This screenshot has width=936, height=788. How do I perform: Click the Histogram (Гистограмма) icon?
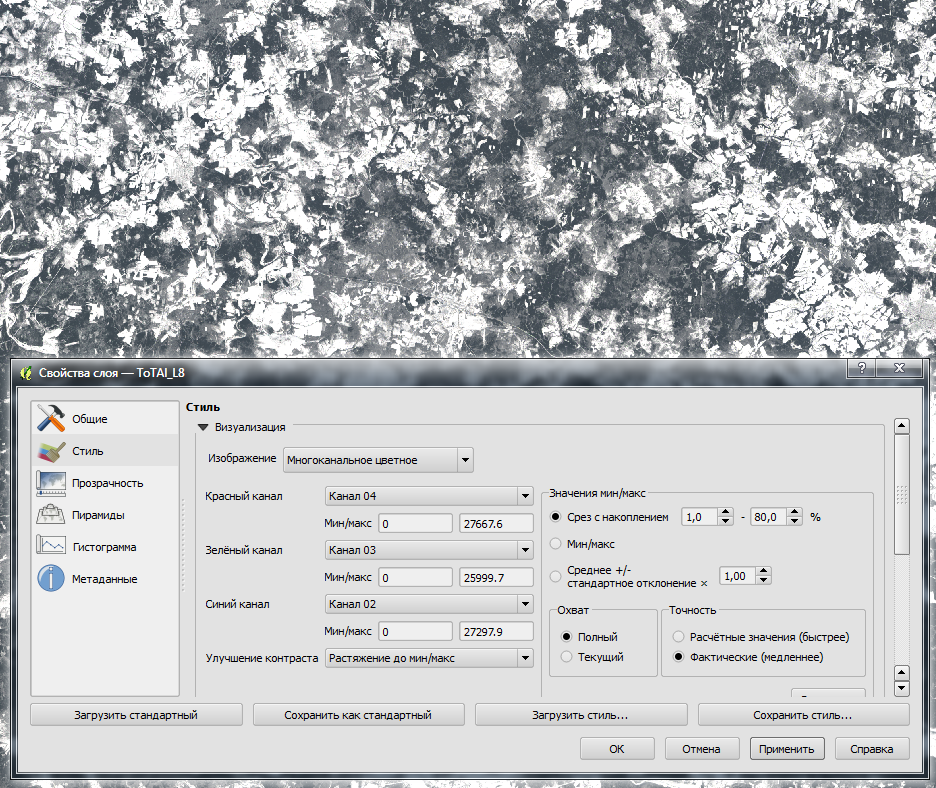pyautogui.click(x=51, y=546)
